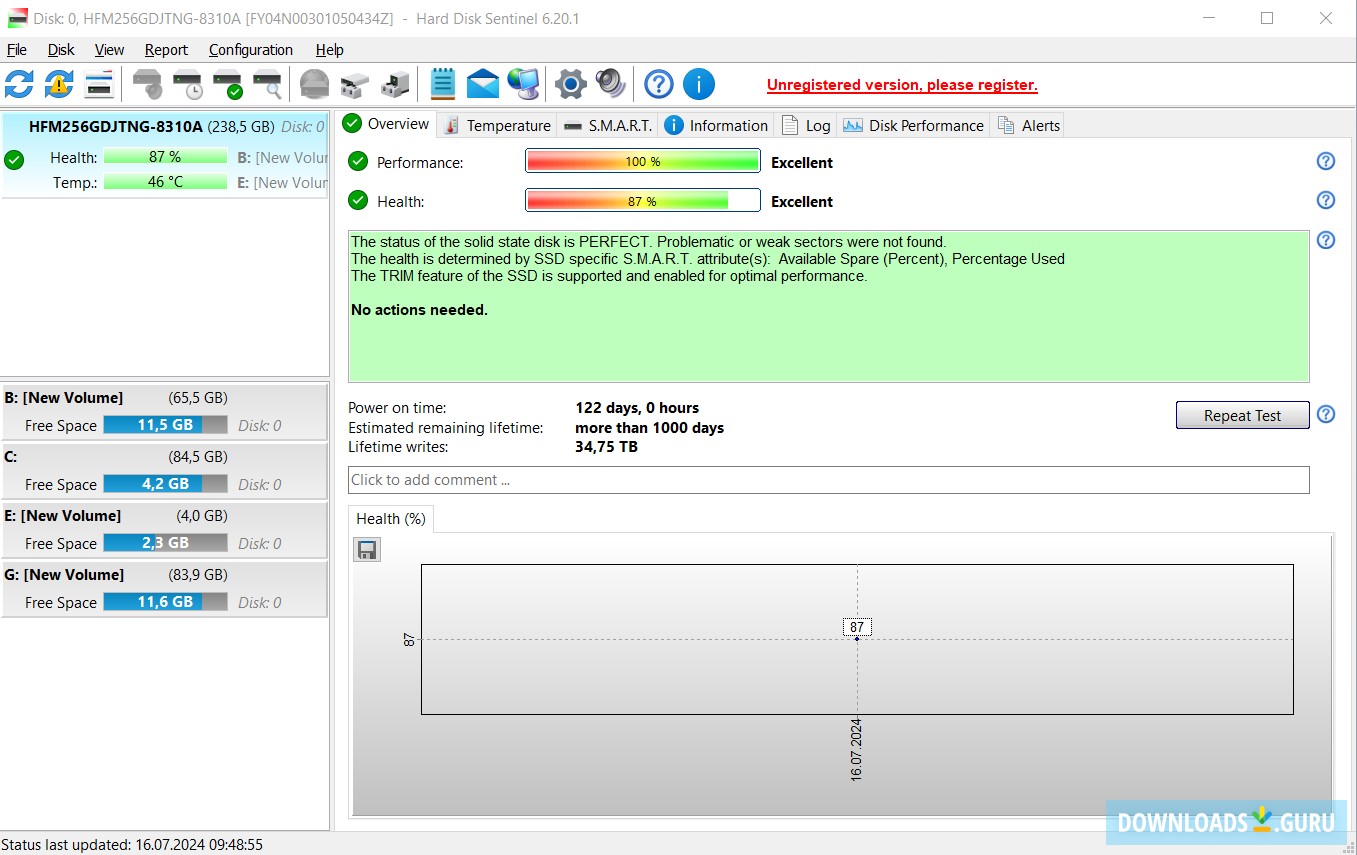Click the blue info icon in toolbar
This screenshot has width=1357, height=855.
[698, 84]
